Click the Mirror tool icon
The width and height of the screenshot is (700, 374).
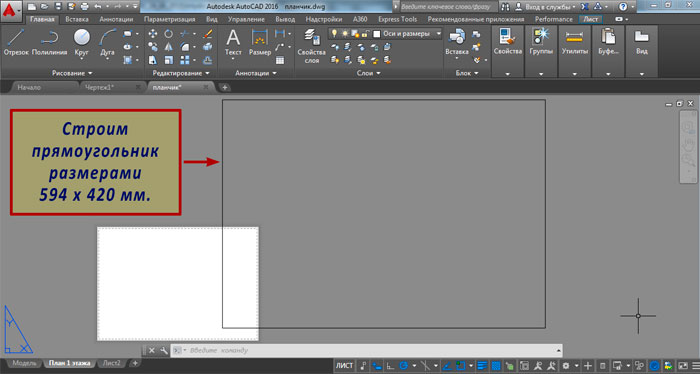[168, 47]
